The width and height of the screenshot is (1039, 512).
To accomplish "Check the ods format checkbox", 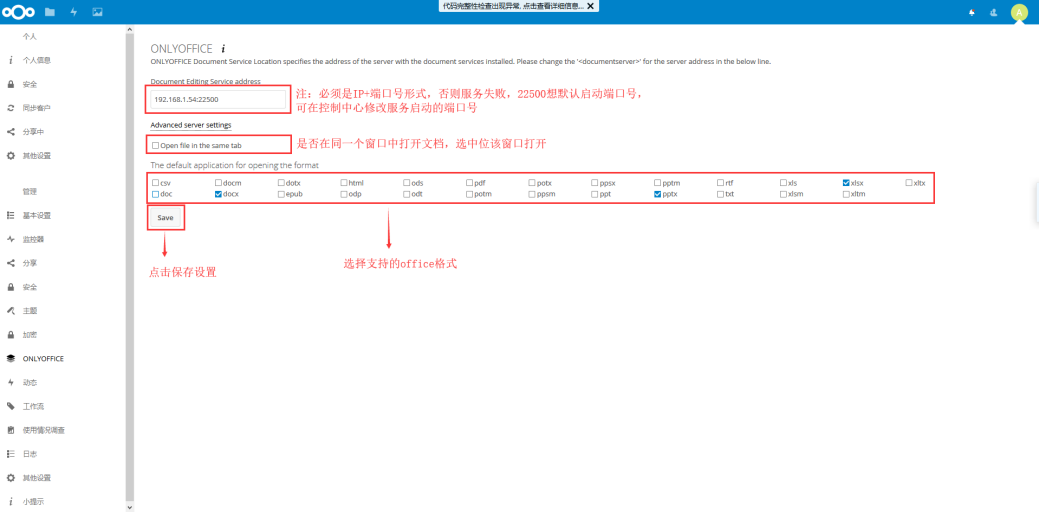I will click(406, 183).
